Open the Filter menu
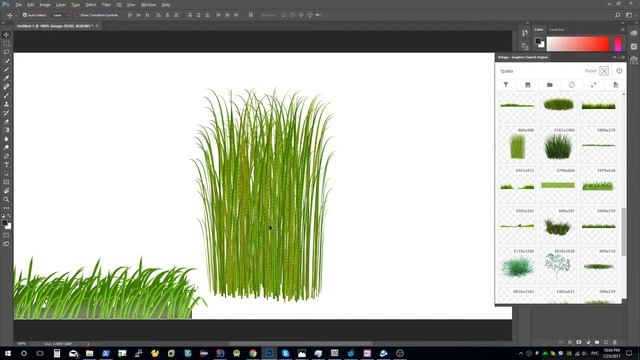Screen dimensions: 640x360 click(106, 4)
